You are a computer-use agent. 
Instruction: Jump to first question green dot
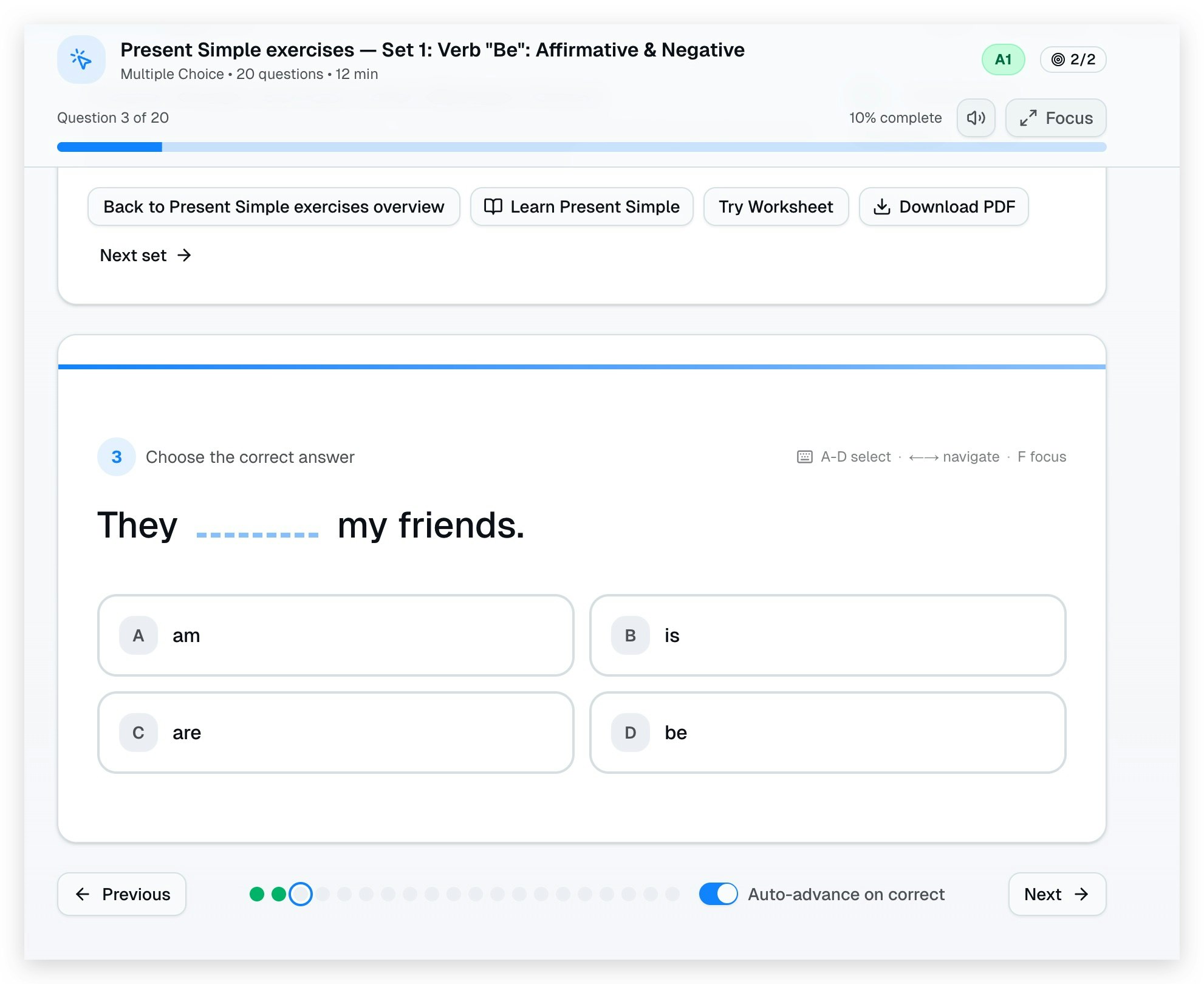257,894
